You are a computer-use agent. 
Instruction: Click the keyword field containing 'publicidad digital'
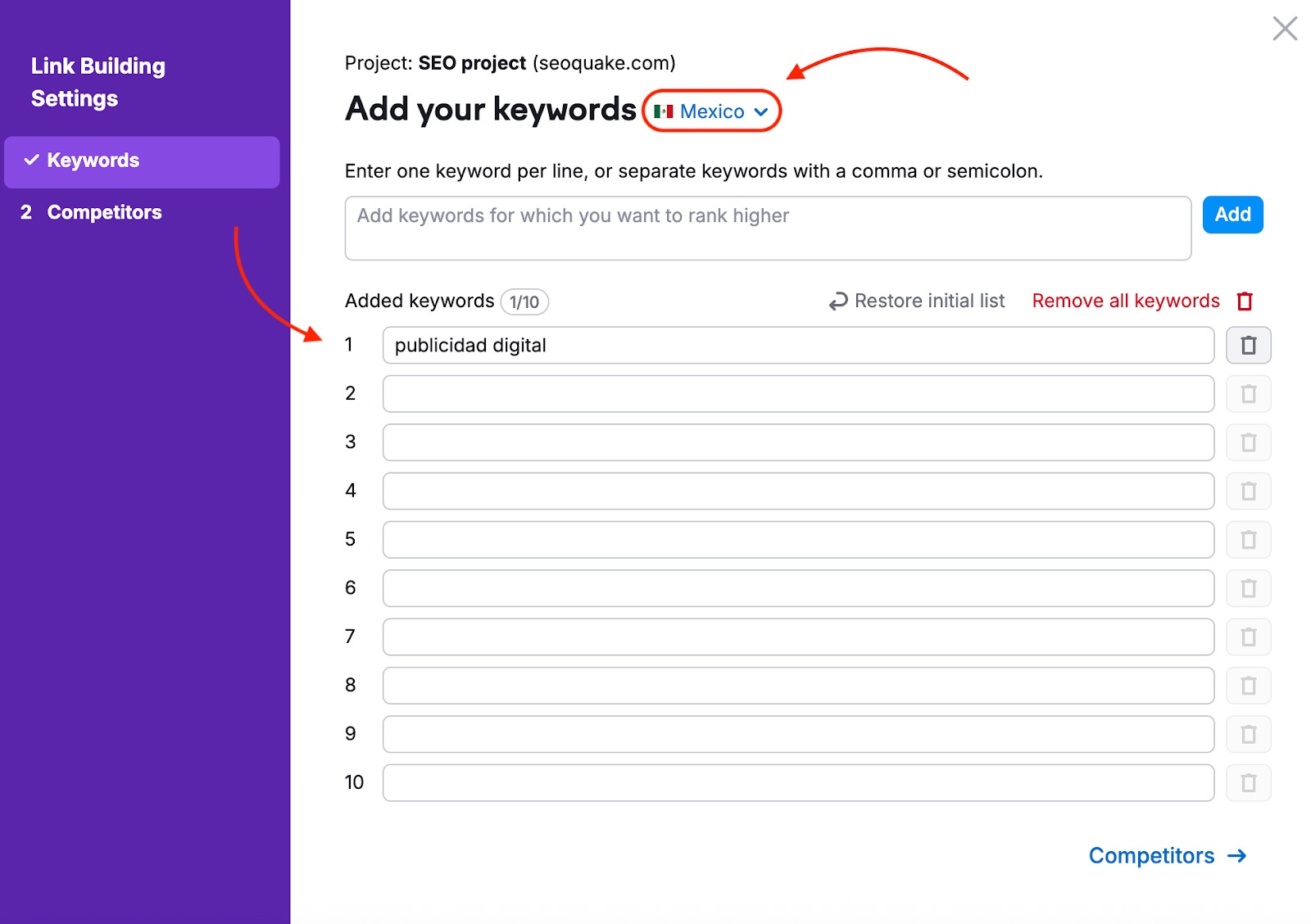(797, 345)
